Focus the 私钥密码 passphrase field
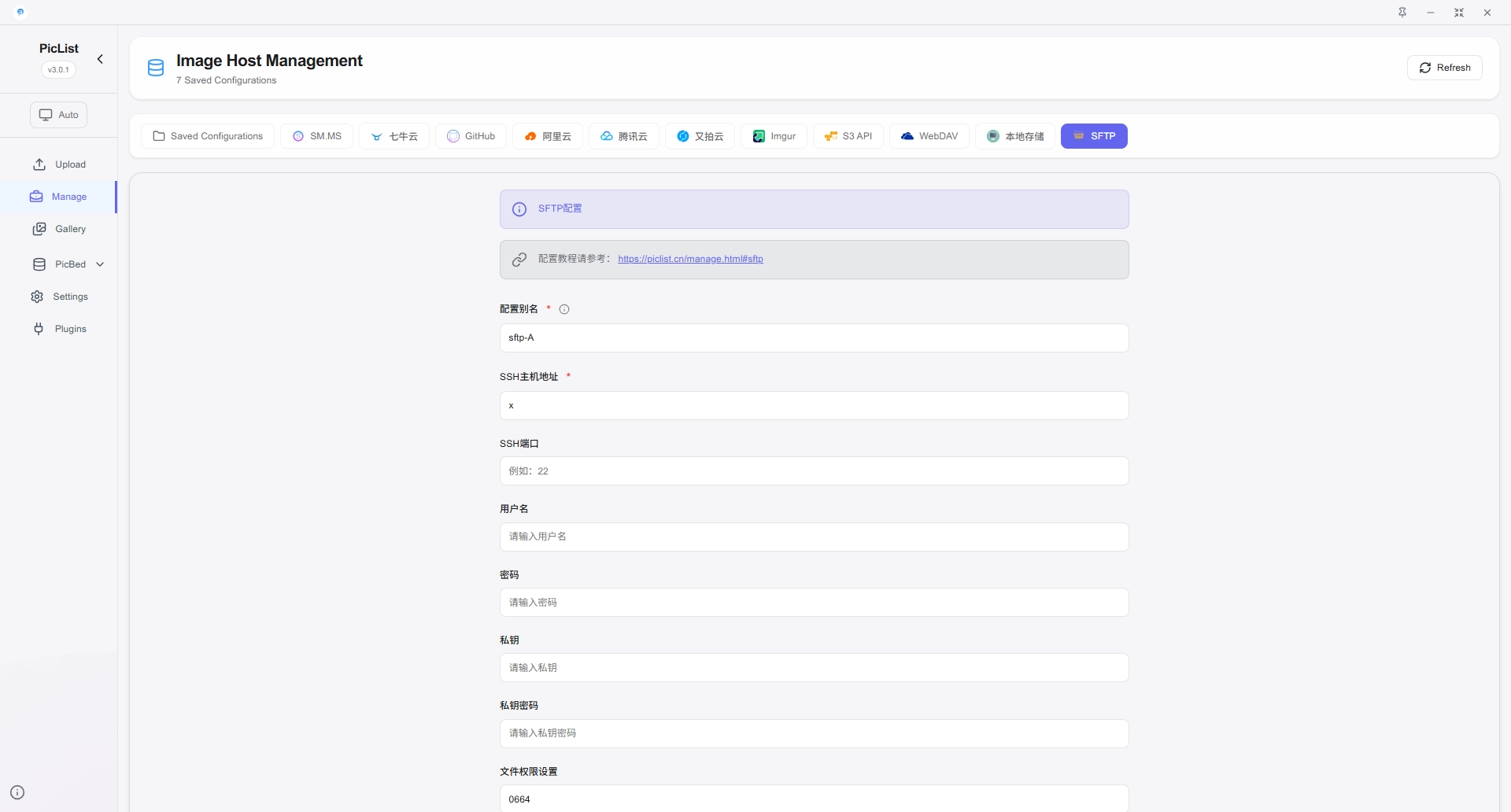1511x812 pixels. [814, 733]
